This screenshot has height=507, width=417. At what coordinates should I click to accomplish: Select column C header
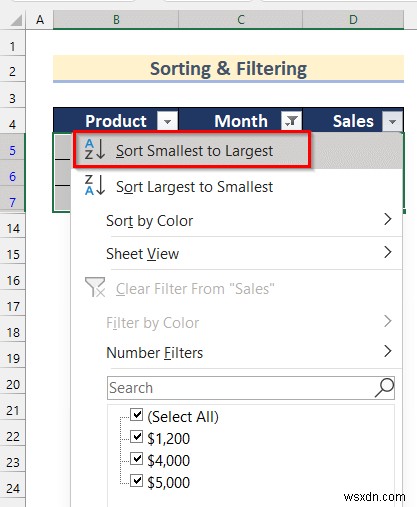(x=241, y=20)
